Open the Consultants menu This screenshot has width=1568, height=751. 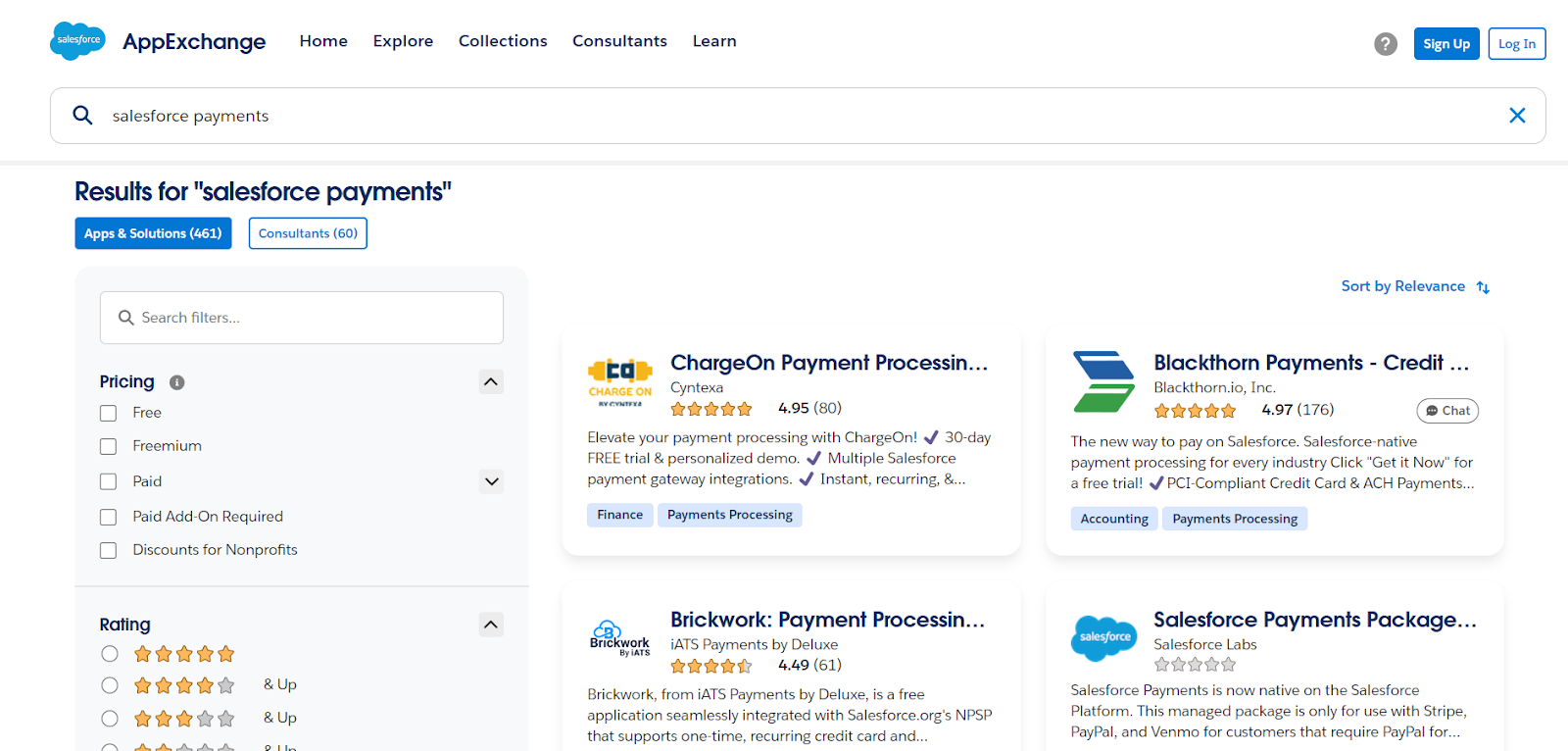point(619,41)
